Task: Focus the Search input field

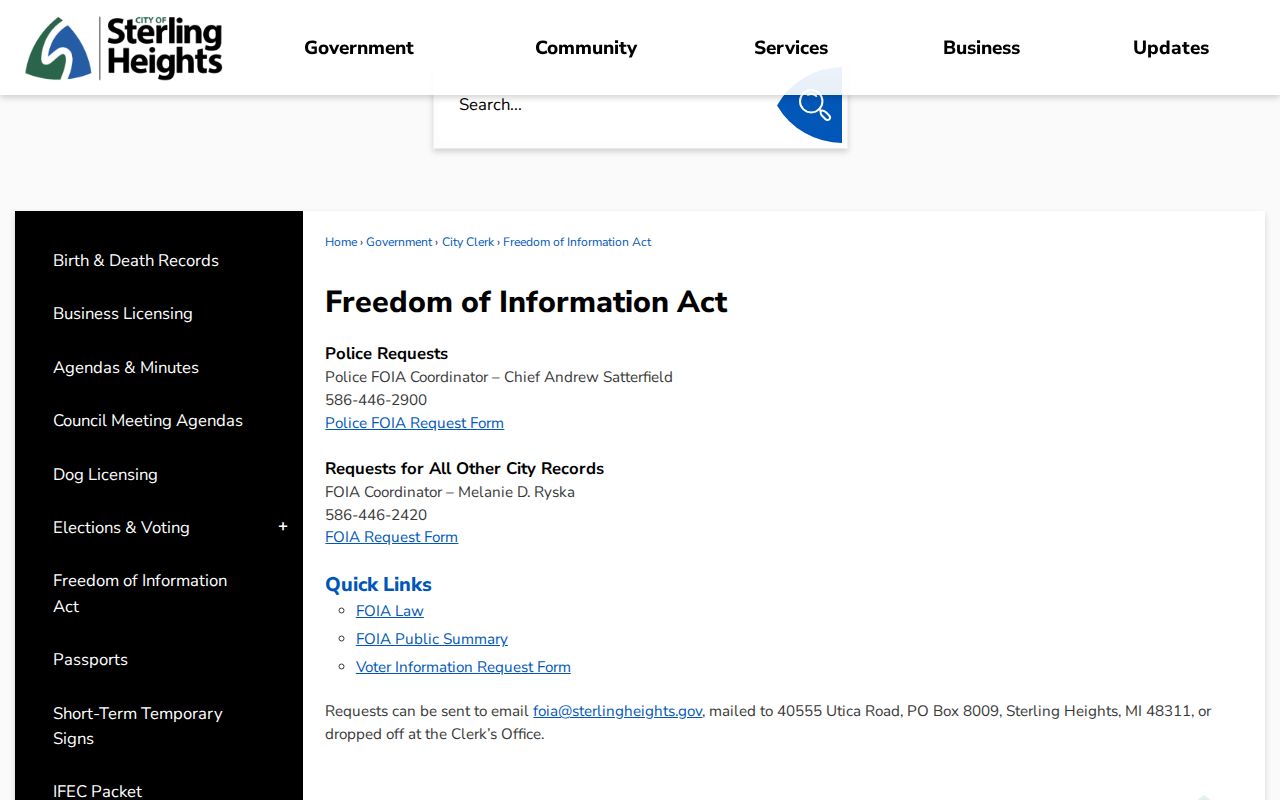Action: coord(605,105)
